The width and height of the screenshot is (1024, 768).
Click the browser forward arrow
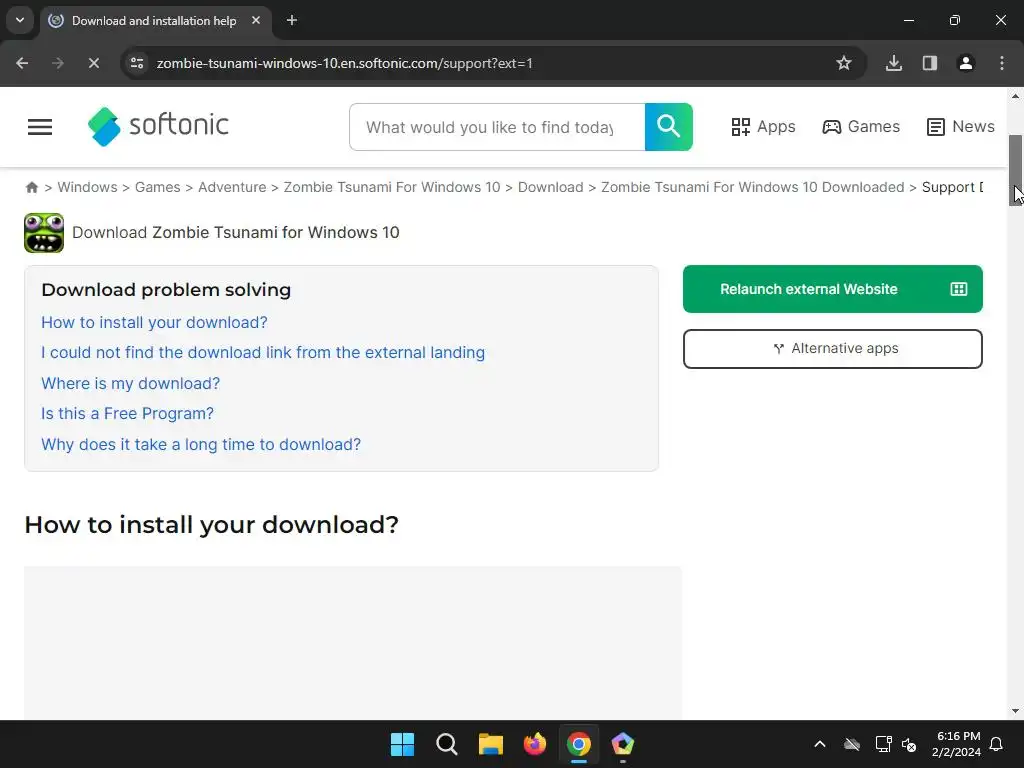(58, 63)
